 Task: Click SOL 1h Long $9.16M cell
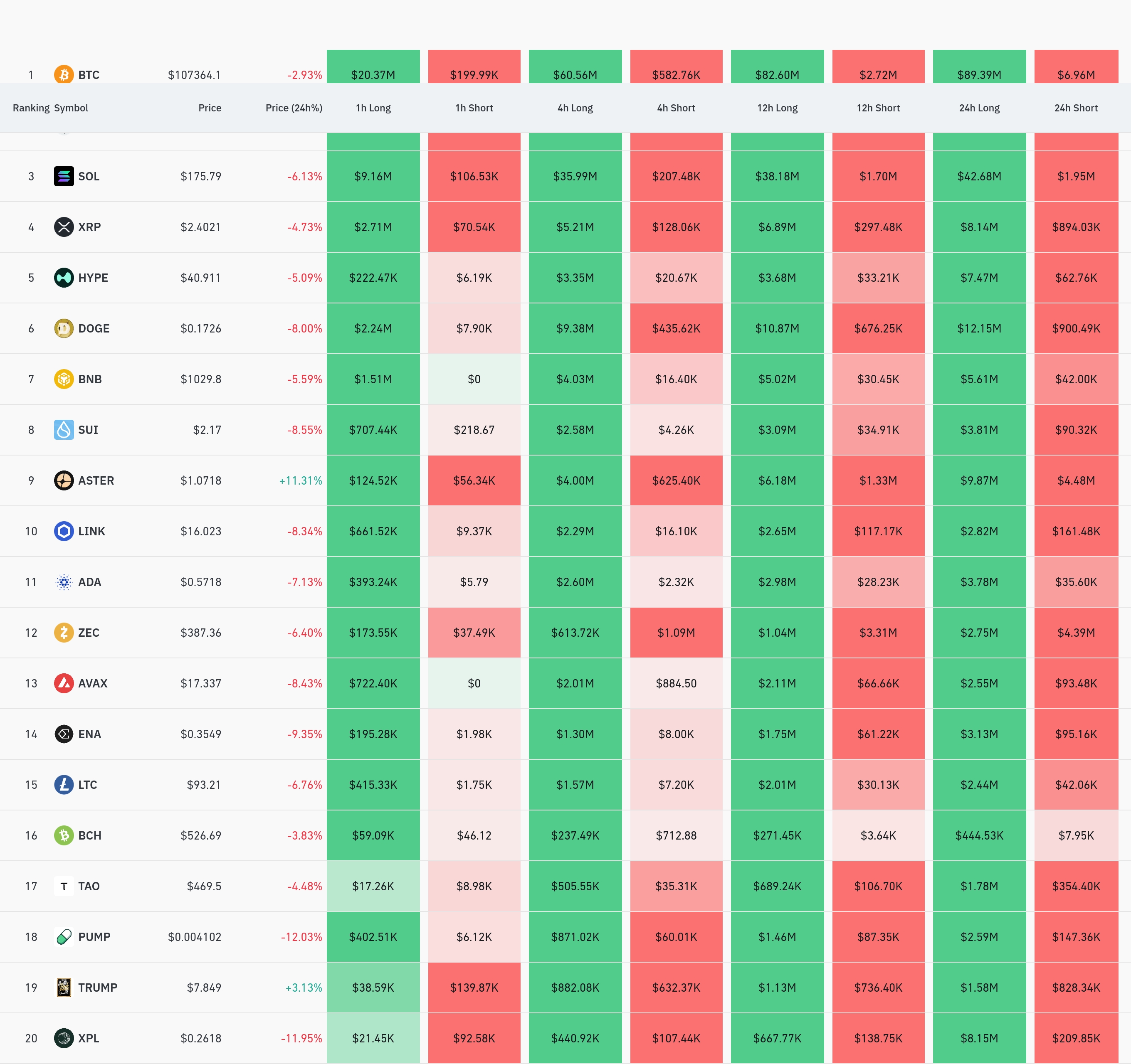(x=373, y=176)
